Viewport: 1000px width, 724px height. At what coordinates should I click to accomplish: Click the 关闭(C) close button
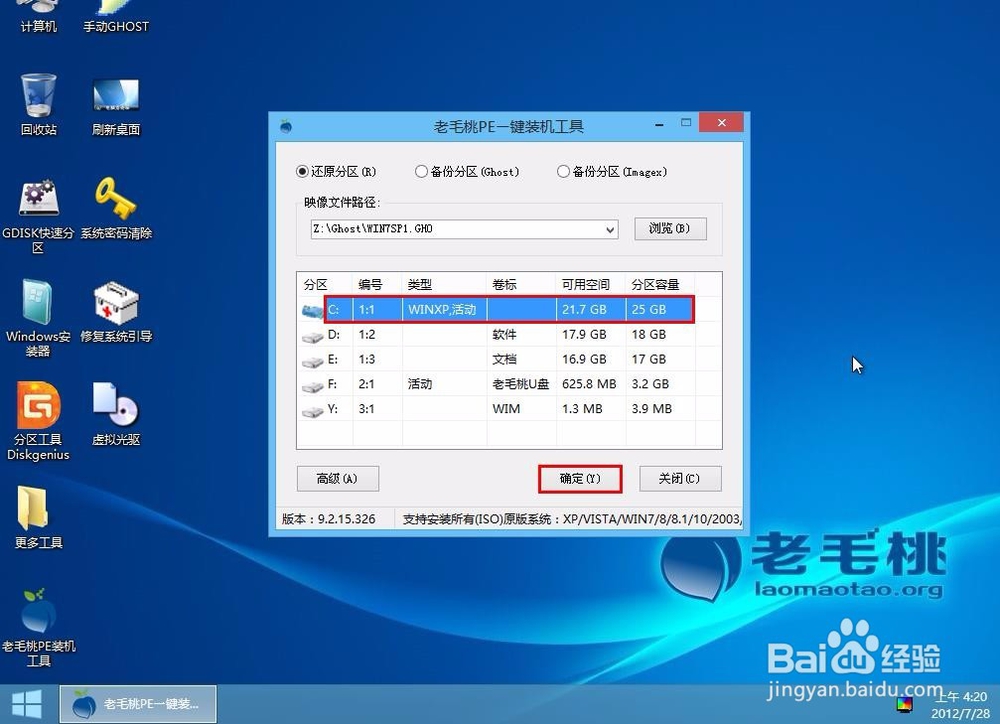680,478
